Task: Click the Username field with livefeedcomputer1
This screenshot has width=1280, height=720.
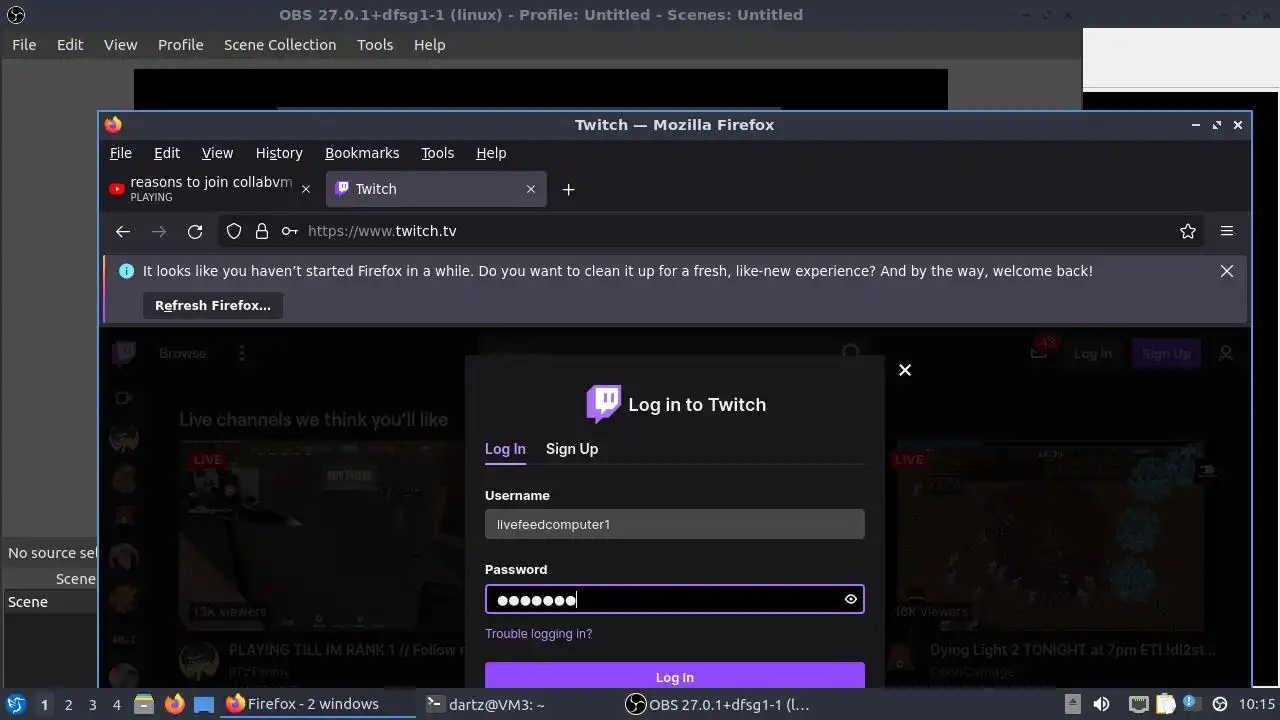Action: click(x=675, y=524)
